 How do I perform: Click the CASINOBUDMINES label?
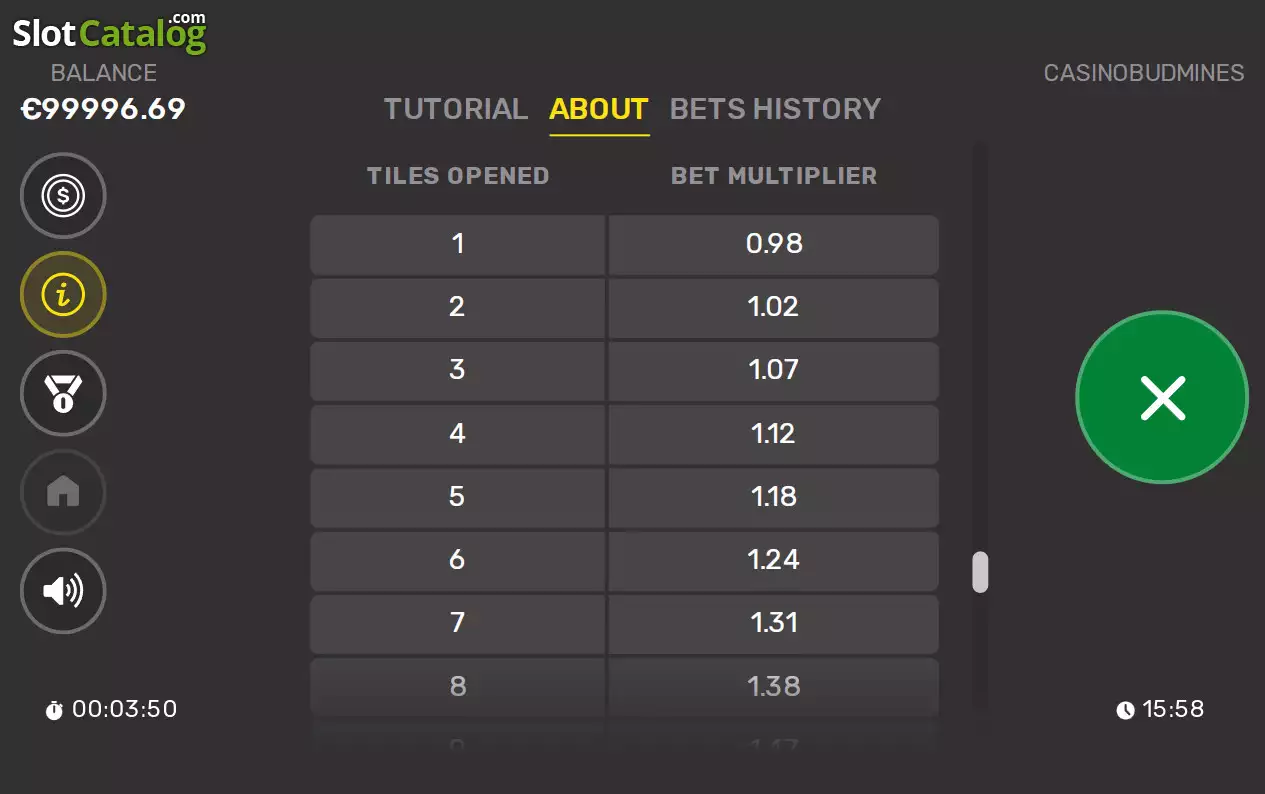pos(1144,73)
